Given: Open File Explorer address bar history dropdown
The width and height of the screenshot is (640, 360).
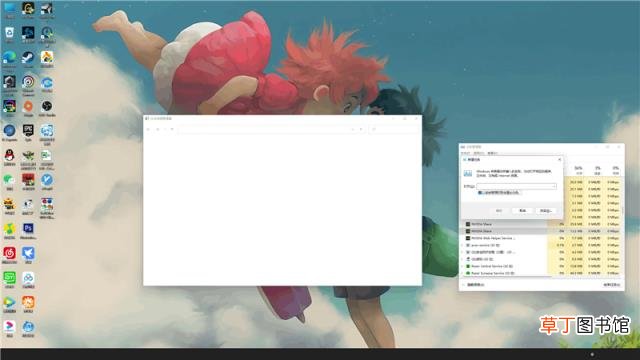Looking at the screenshot, I should pyautogui.click(x=353, y=129).
